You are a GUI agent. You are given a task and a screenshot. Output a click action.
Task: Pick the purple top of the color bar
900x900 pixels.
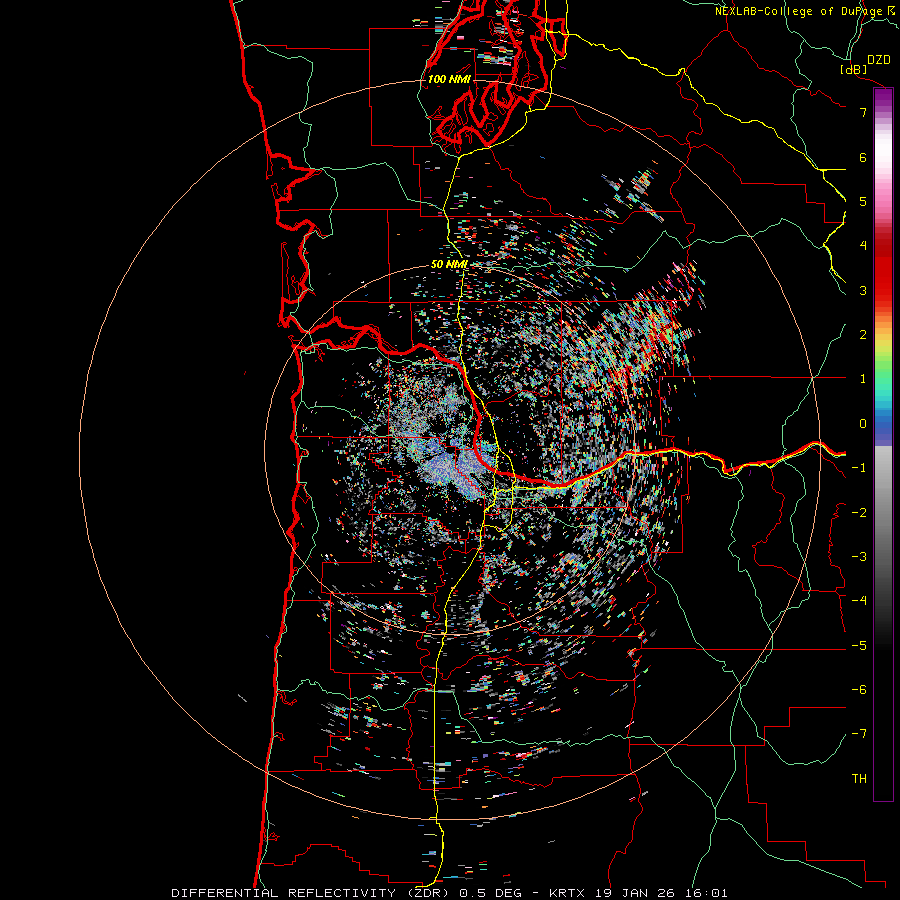[x=883, y=96]
